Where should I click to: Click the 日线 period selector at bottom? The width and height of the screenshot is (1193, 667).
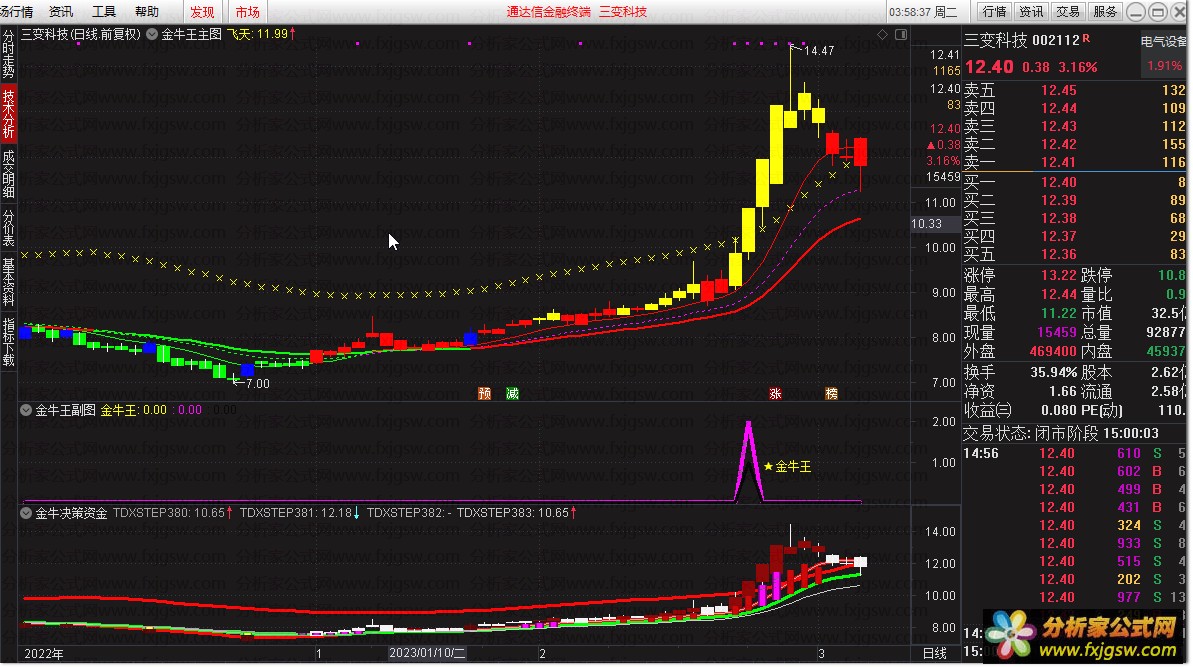934,653
